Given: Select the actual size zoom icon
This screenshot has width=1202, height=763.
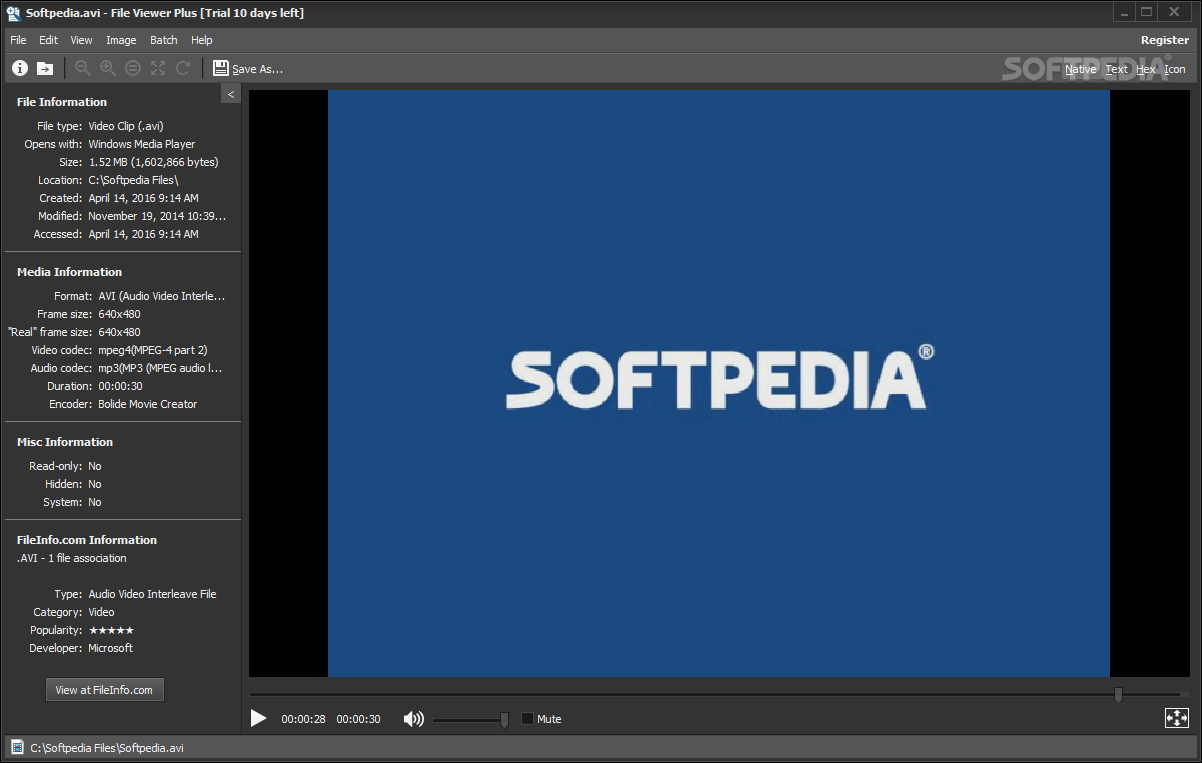Looking at the screenshot, I should pyautogui.click(x=133, y=68).
